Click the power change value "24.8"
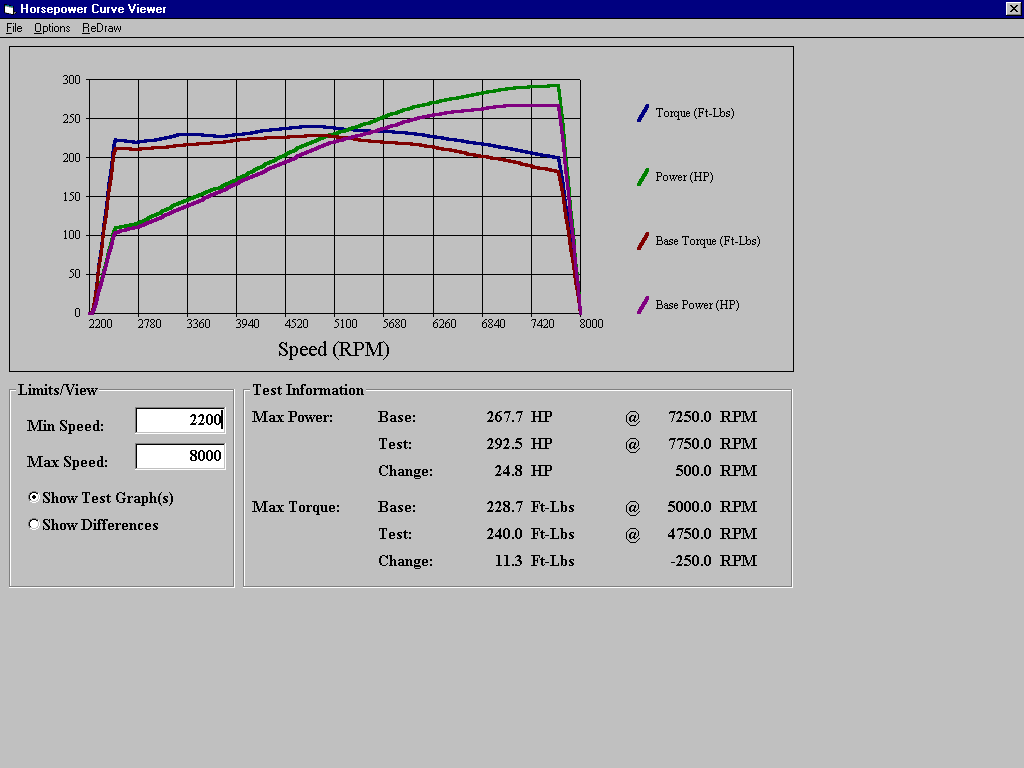The height and width of the screenshot is (768, 1024). 508,471
